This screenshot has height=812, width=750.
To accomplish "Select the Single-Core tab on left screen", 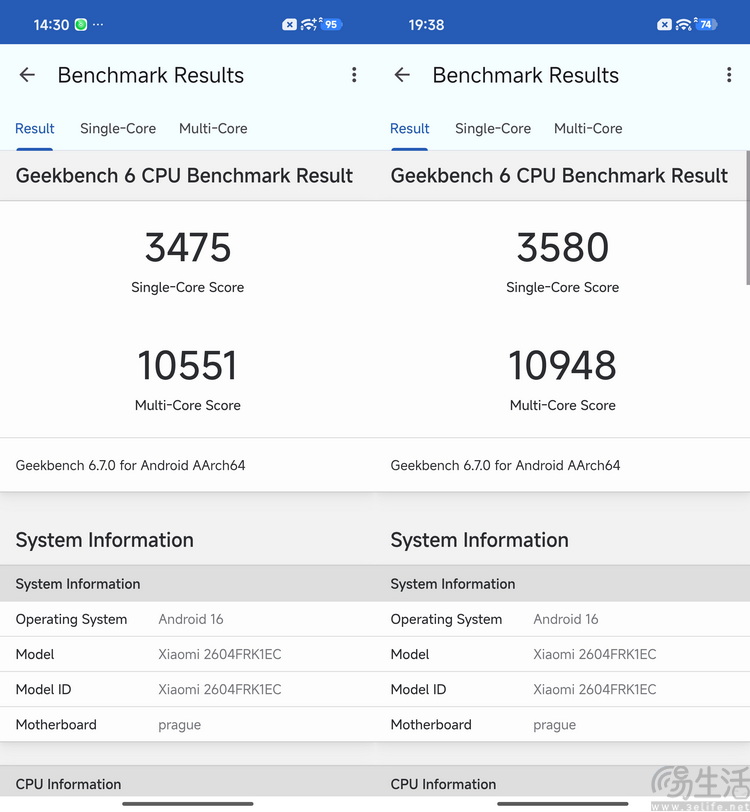I will click(x=117, y=128).
